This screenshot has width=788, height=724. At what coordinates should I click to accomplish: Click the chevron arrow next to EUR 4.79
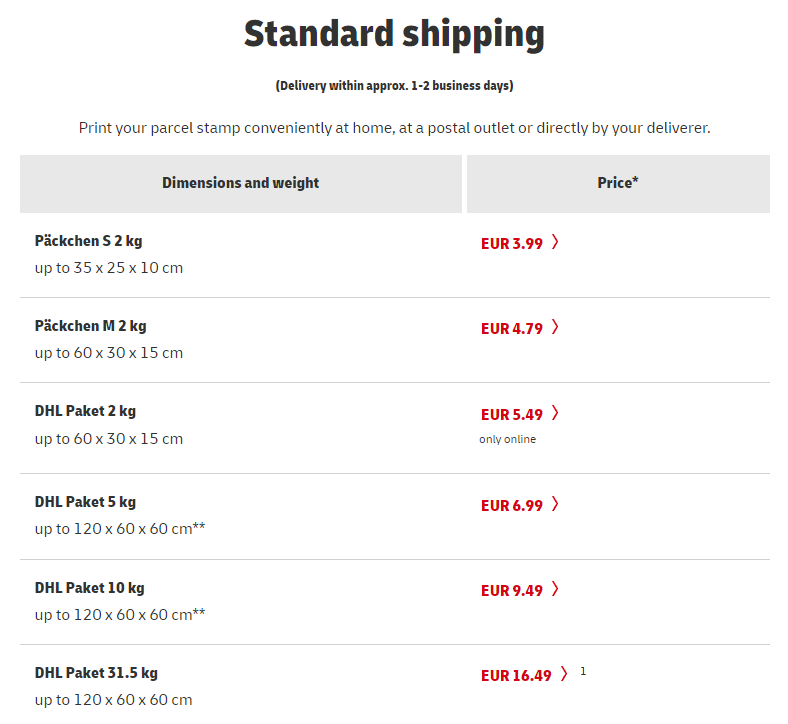click(555, 327)
